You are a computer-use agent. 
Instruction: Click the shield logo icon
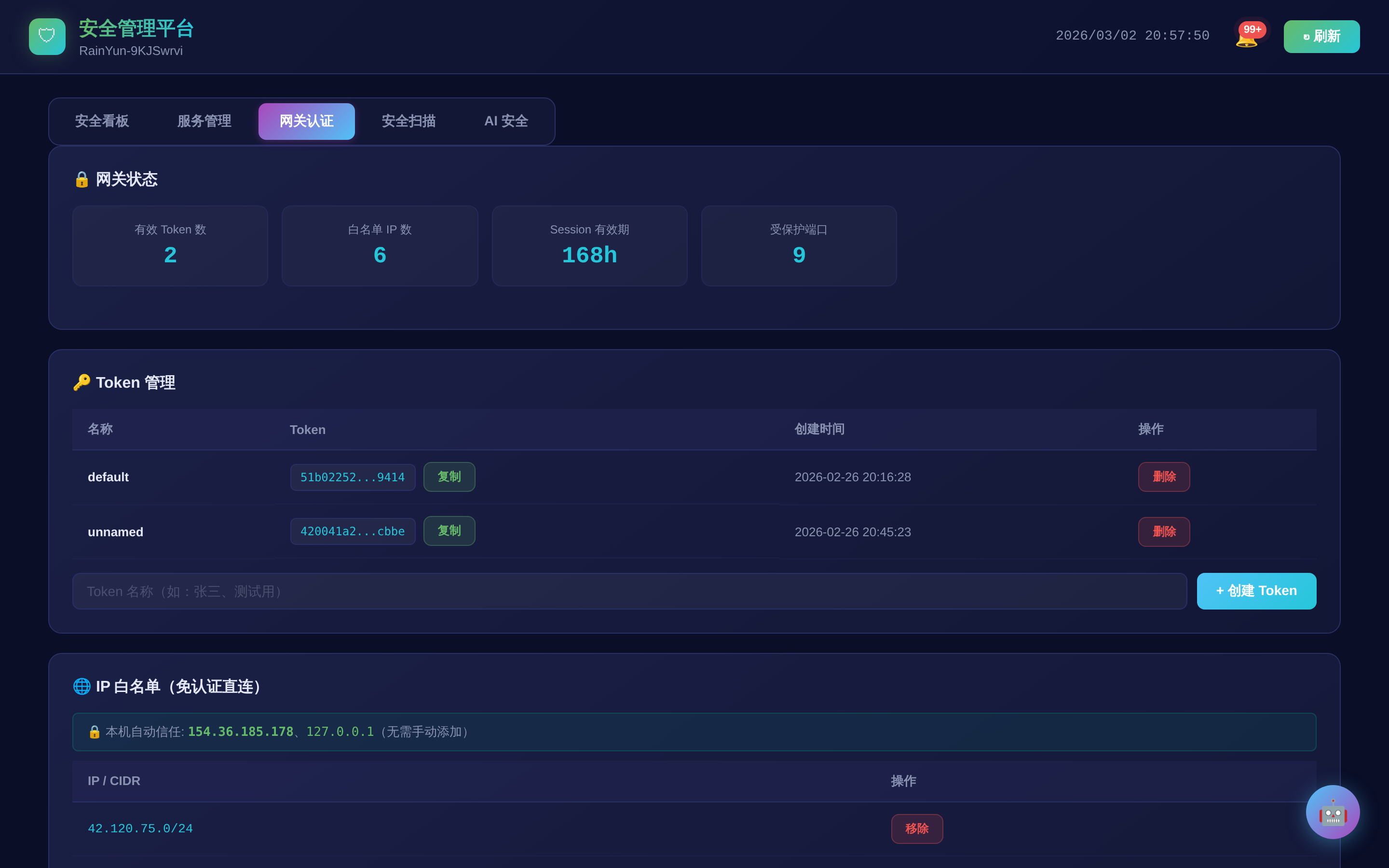click(x=47, y=37)
